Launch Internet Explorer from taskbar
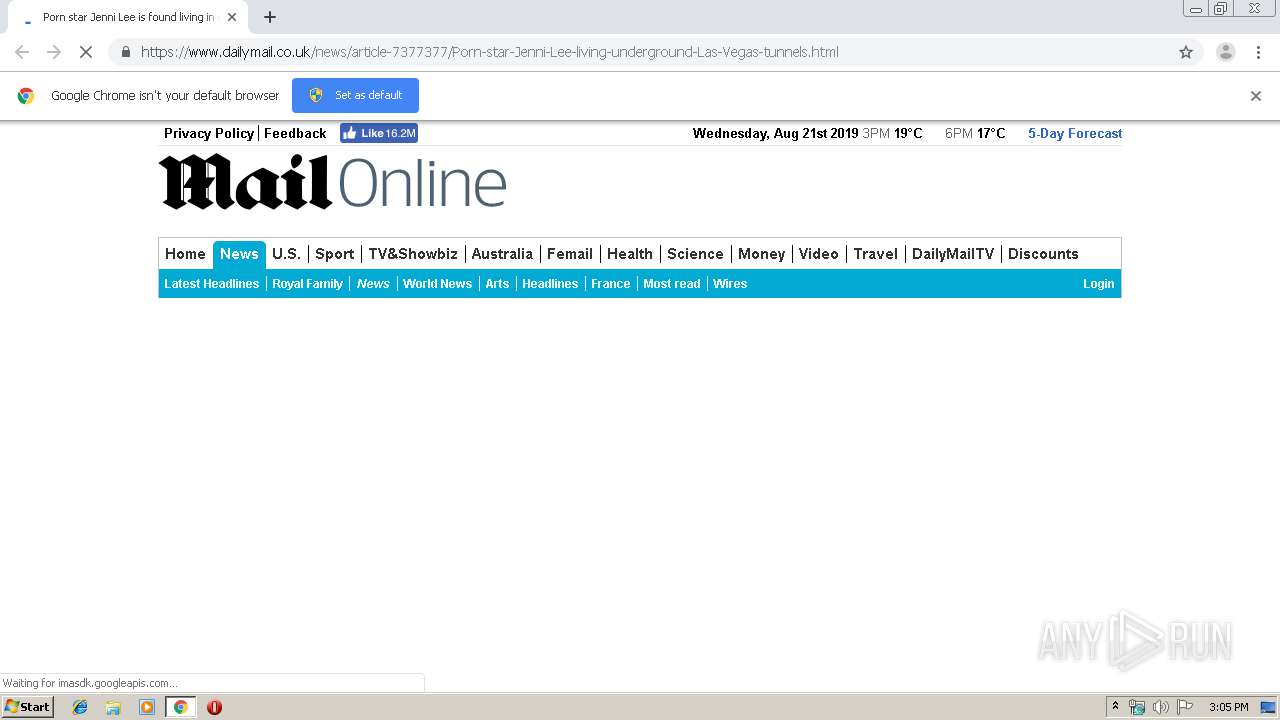The width and height of the screenshot is (1280, 720). click(x=80, y=707)
